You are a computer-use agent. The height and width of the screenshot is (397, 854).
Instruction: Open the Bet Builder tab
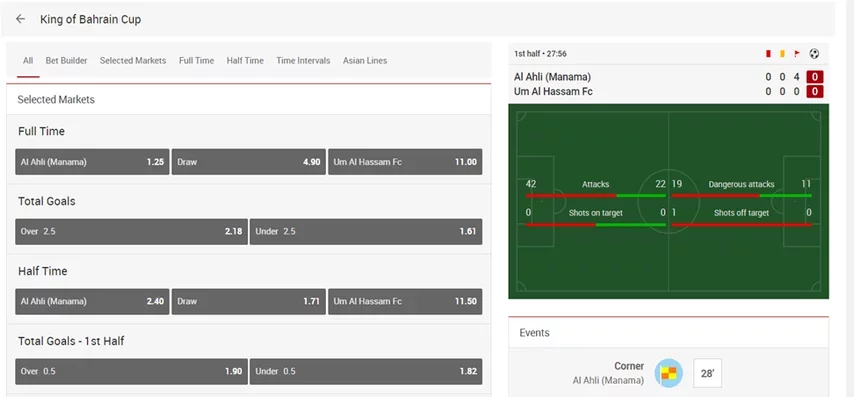(x=66, y=60)
